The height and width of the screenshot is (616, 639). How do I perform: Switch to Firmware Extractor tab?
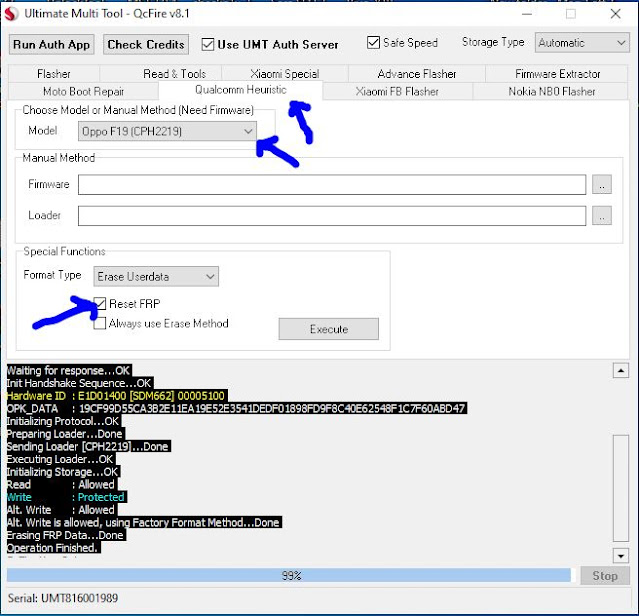pos(557,74)
